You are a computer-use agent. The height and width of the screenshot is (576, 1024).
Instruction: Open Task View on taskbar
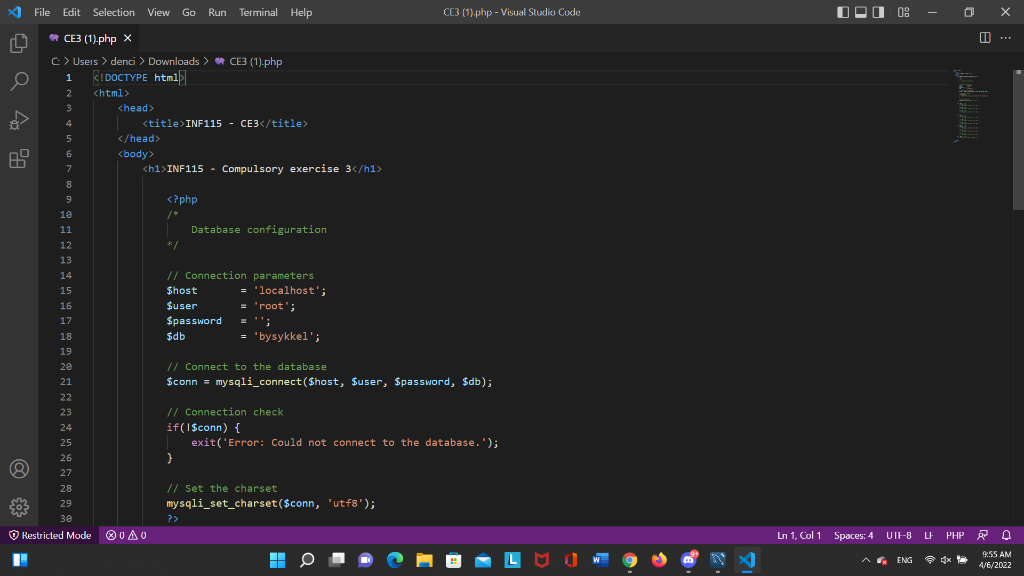[x=336, y=560]
